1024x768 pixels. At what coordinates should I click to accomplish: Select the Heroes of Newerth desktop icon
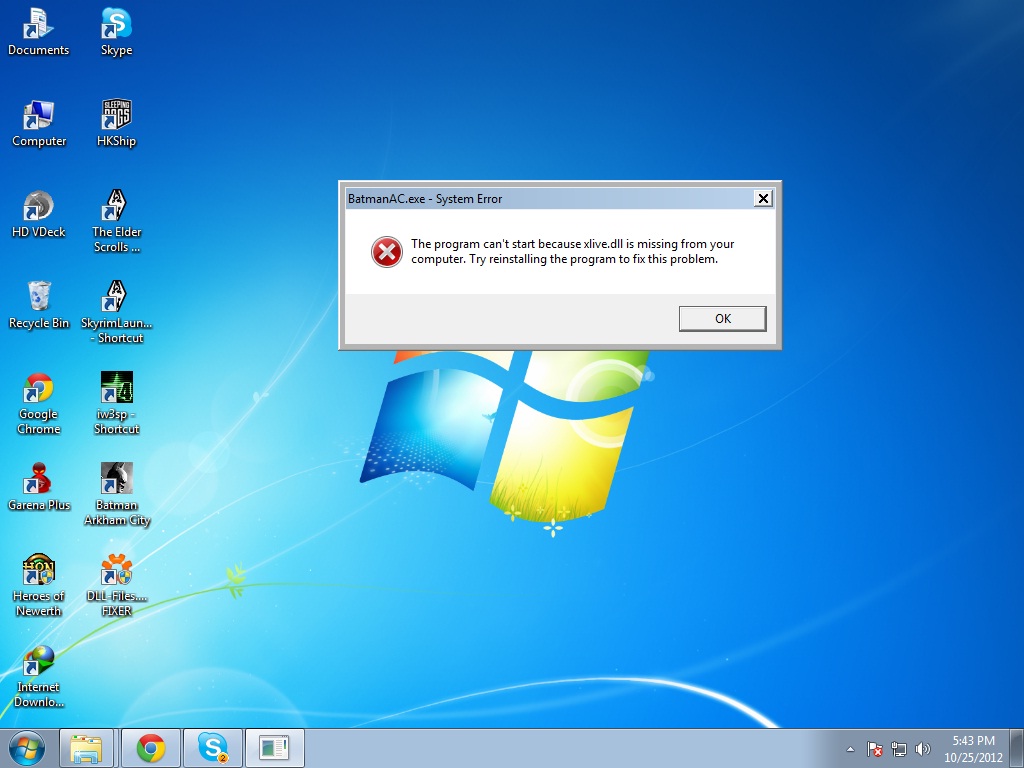point(39,571)
